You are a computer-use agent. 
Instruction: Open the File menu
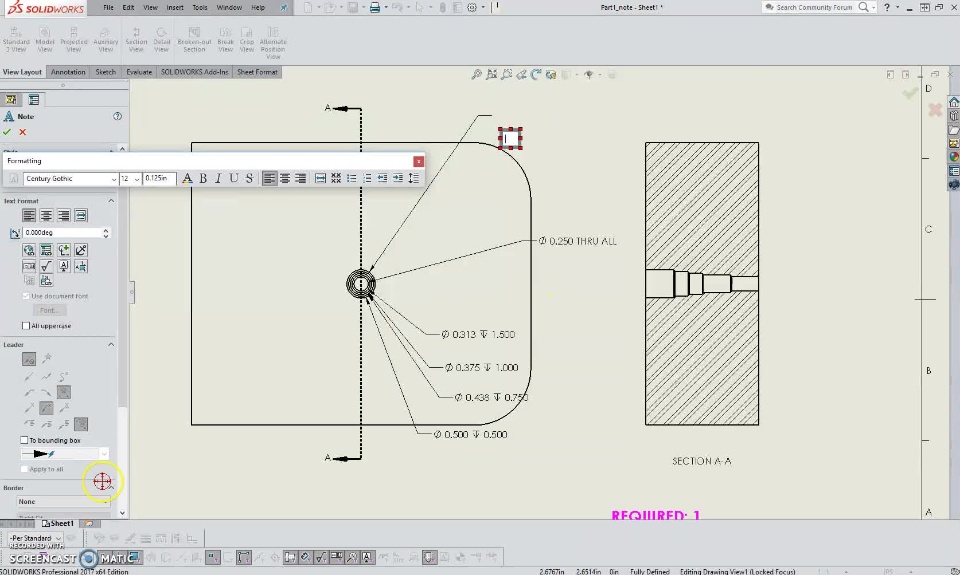click(108, 7)
